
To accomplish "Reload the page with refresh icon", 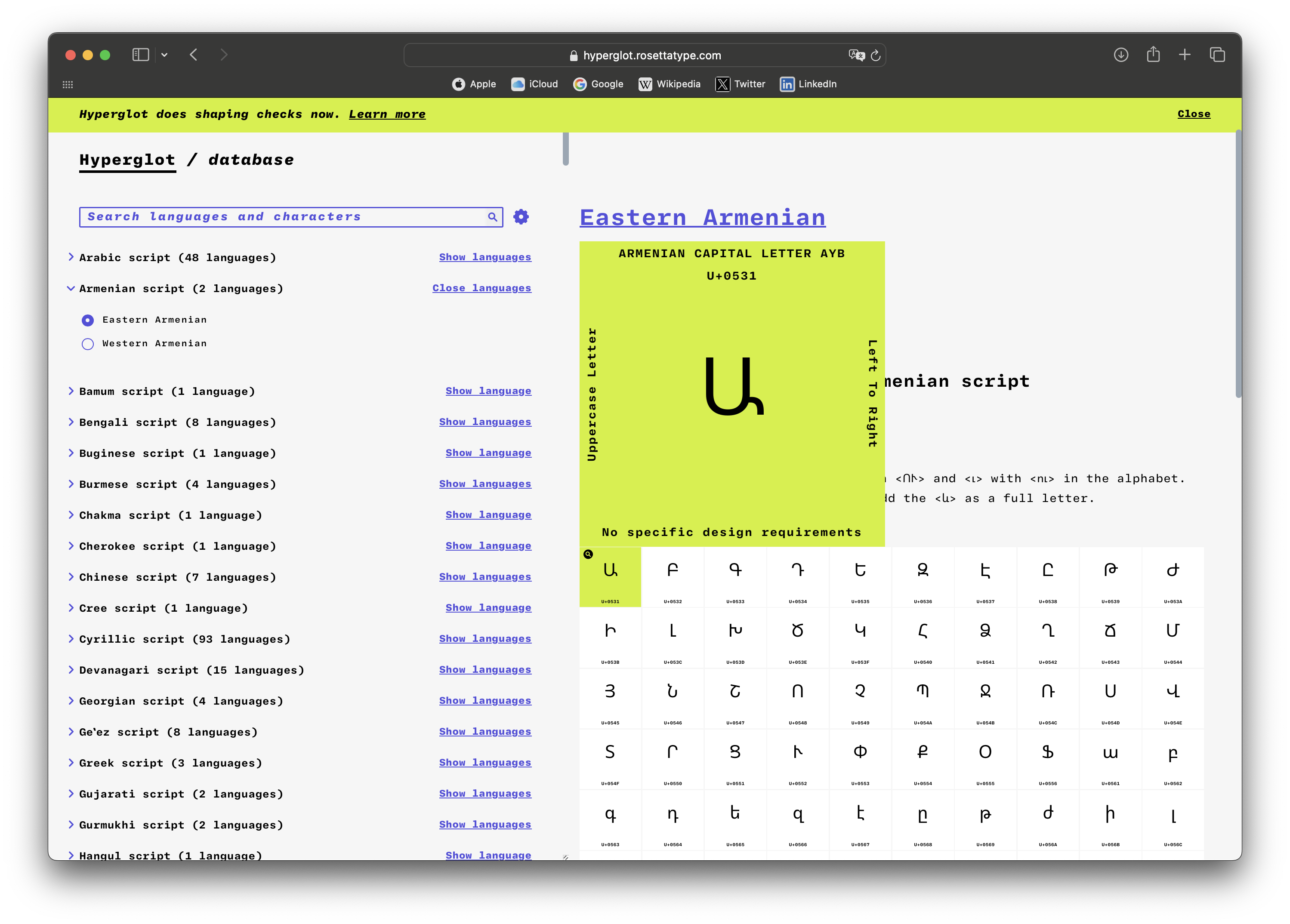I will coord(875,55).
